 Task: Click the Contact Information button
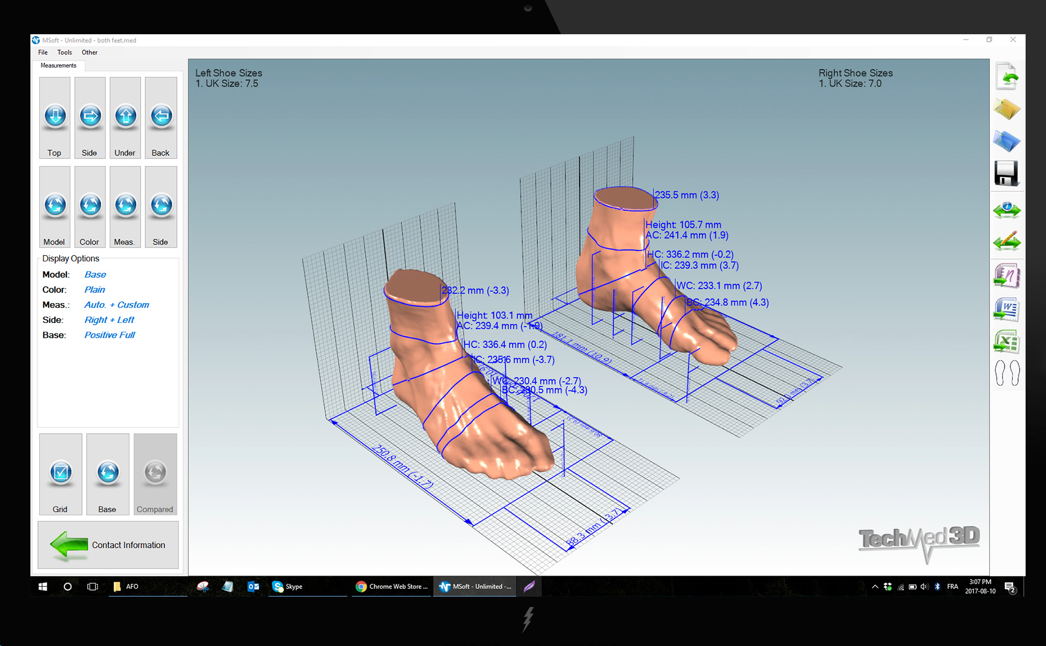click(x=108, y=545)
